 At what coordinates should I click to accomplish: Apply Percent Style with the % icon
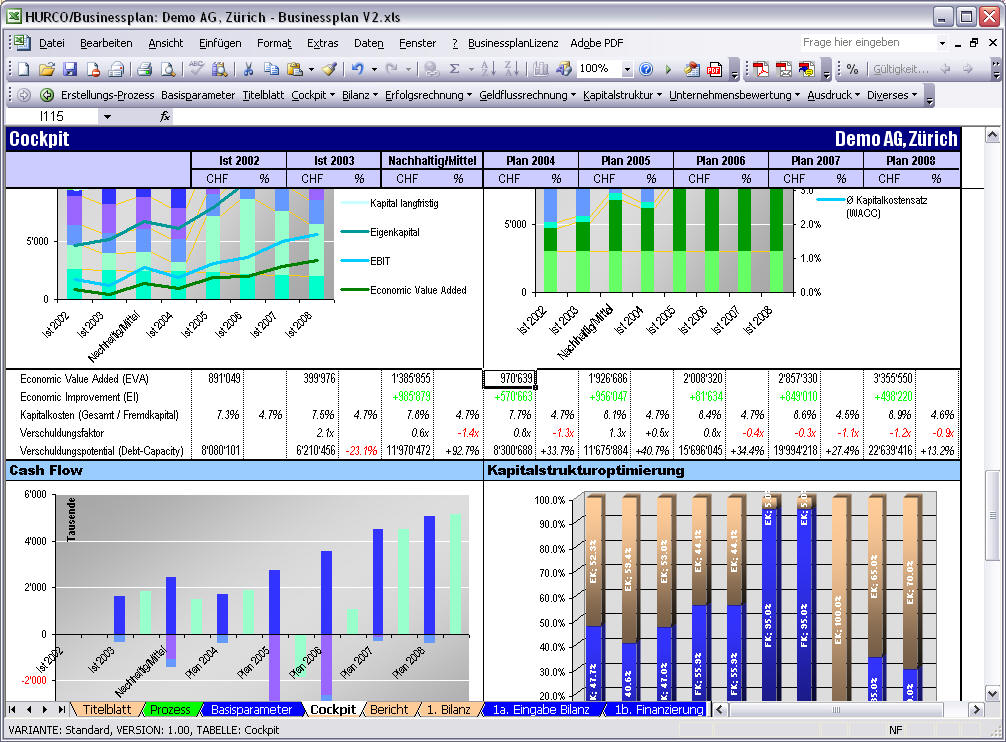tap(852, 69)
